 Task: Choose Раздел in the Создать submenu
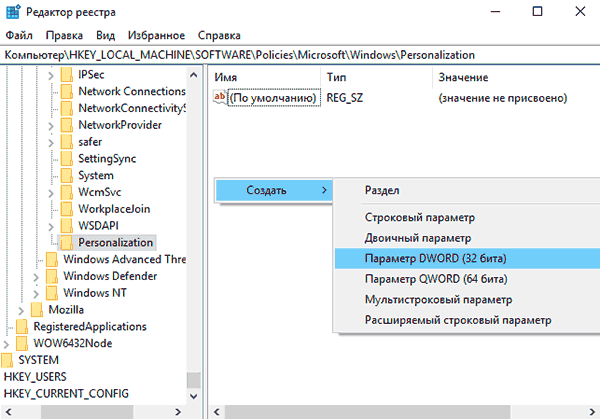tap(467, 190)
